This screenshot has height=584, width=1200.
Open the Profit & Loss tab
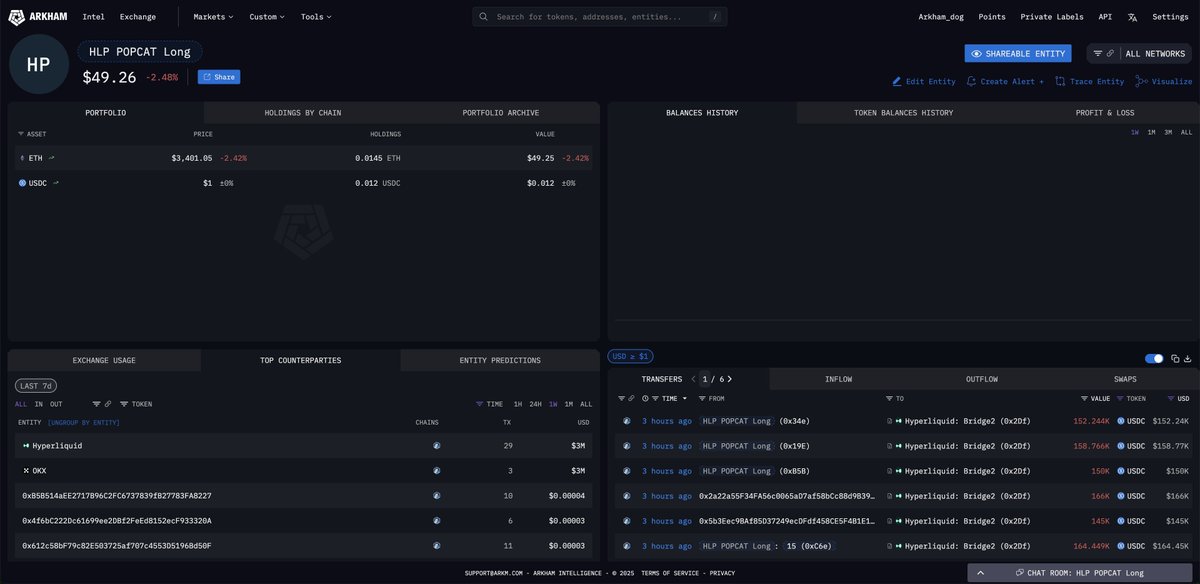coord(1105,113)
